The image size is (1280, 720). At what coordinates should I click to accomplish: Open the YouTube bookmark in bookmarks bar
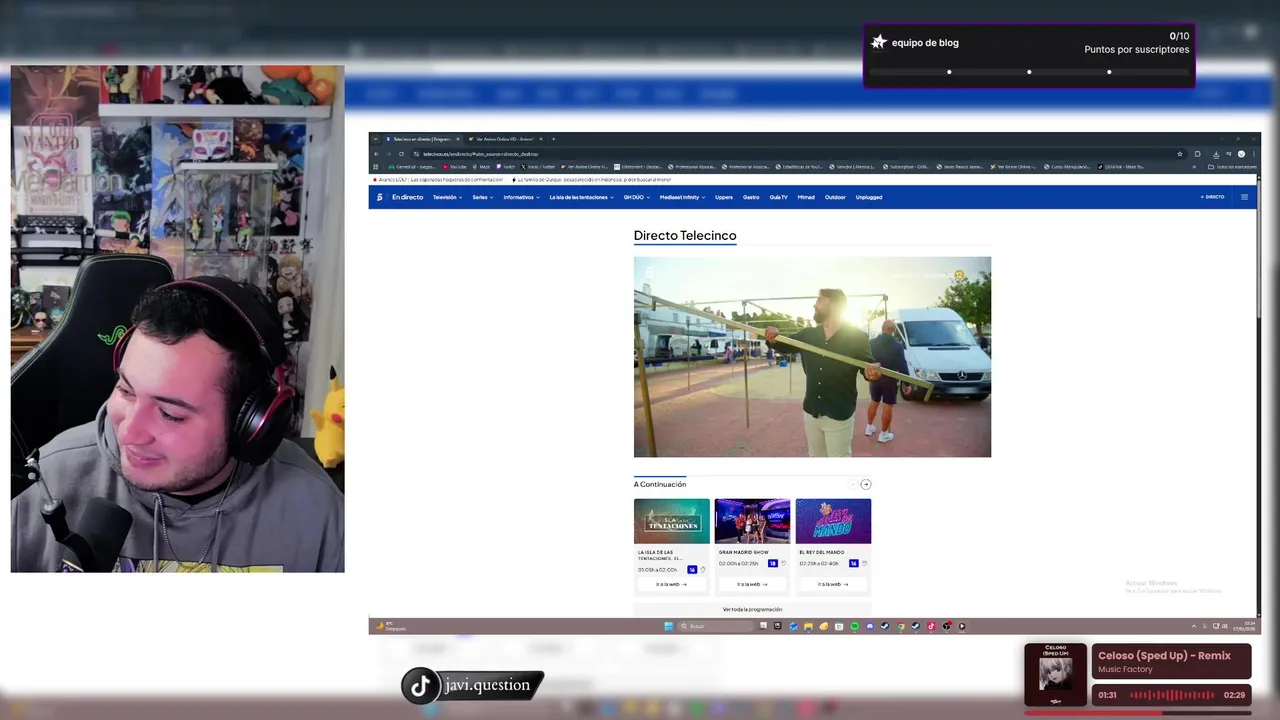455,167
